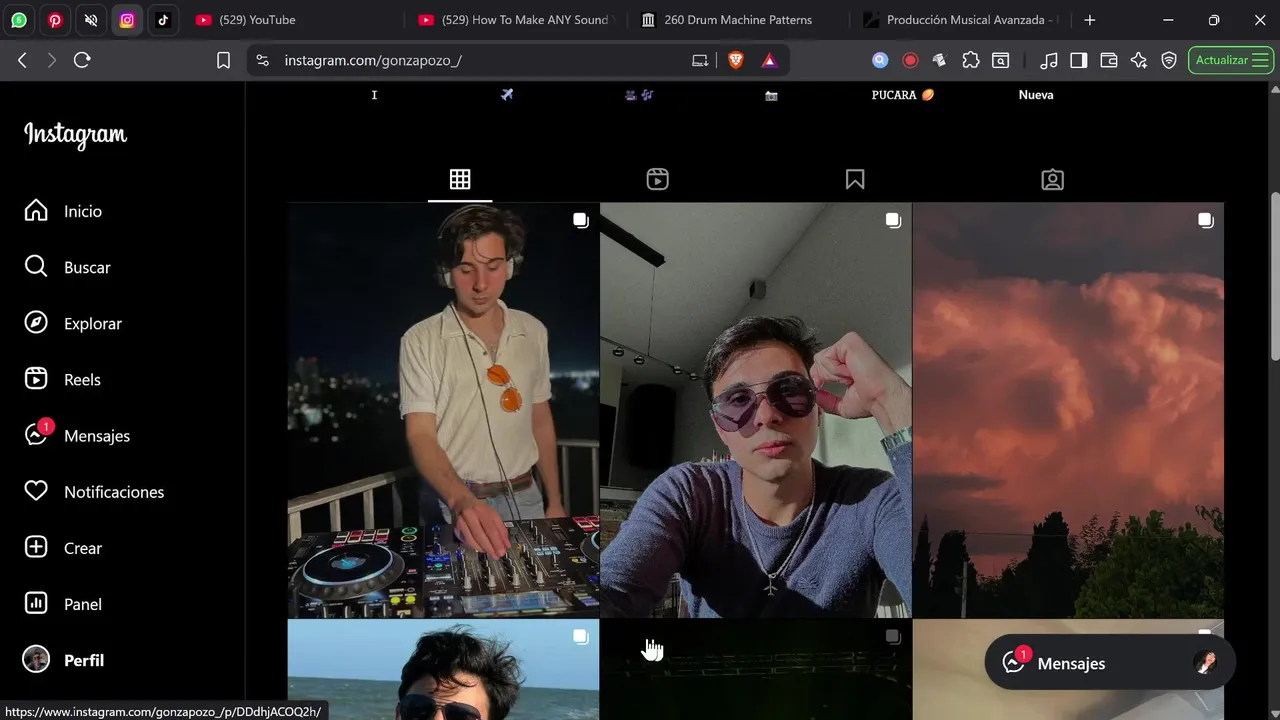Select the pinned Instagram tab
Screen dimensions: 1280x720
coord(127,20)
